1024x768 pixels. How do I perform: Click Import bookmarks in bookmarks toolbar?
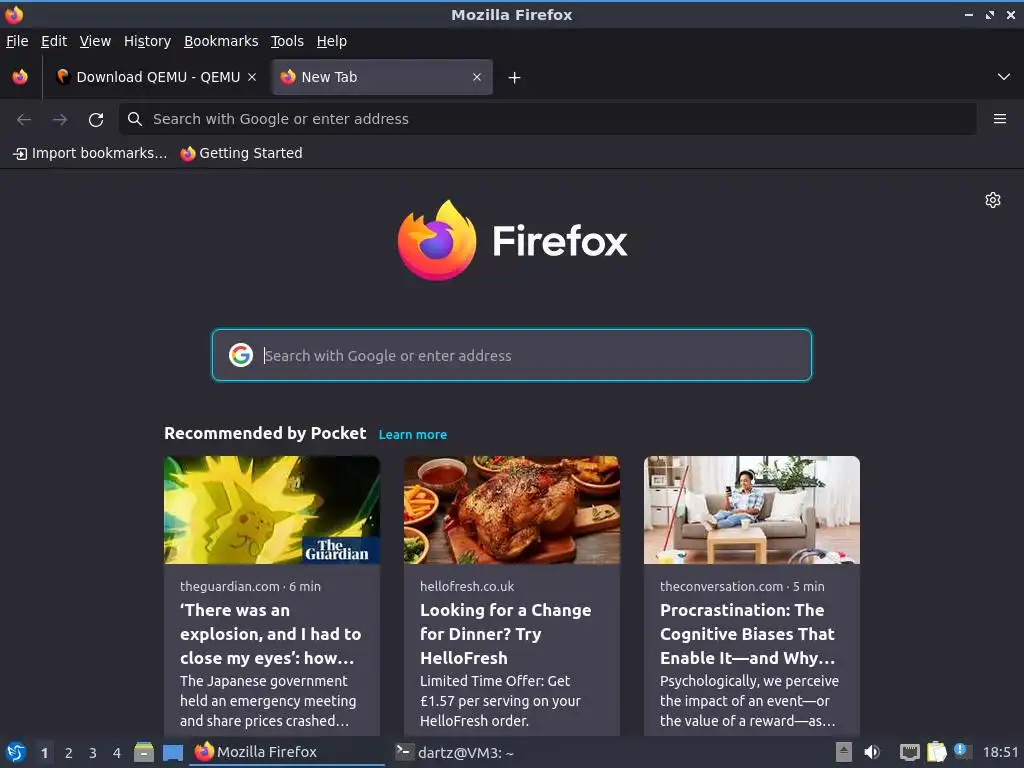pos(90,153)
